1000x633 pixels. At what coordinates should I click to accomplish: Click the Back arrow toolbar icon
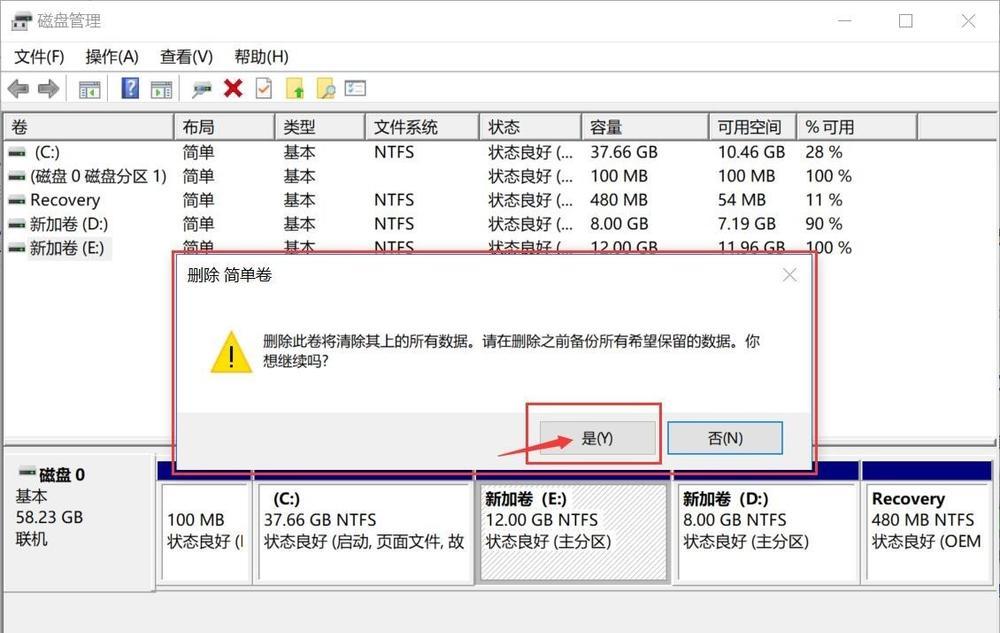pyautogui.click(x=18, y=89)
